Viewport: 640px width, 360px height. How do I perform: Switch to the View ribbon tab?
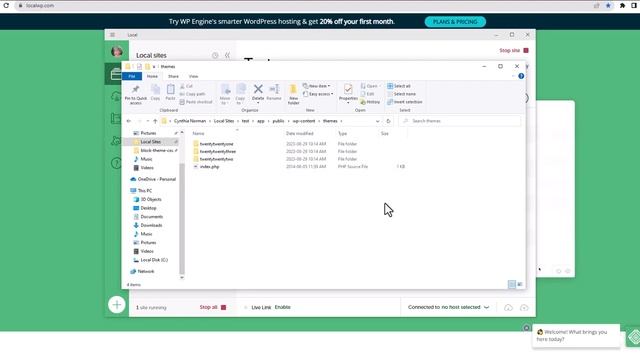click(x=193, y=76)
